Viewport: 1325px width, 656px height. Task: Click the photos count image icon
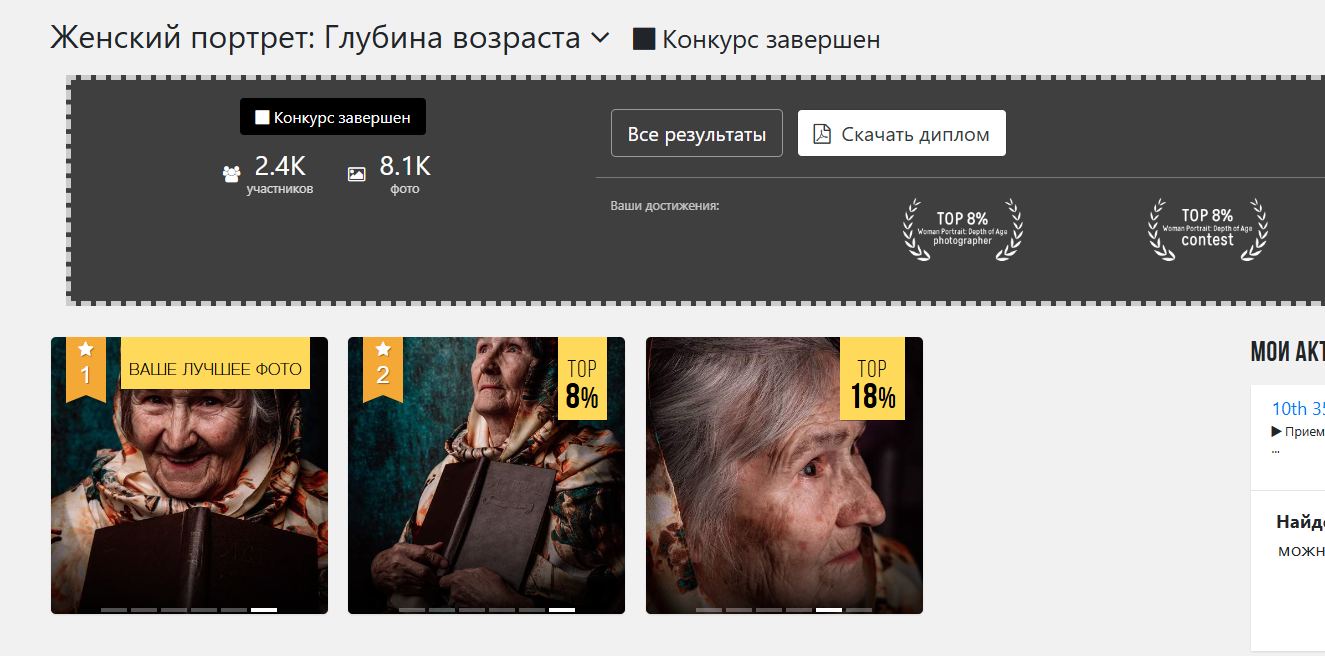click(x=356, y=174)
